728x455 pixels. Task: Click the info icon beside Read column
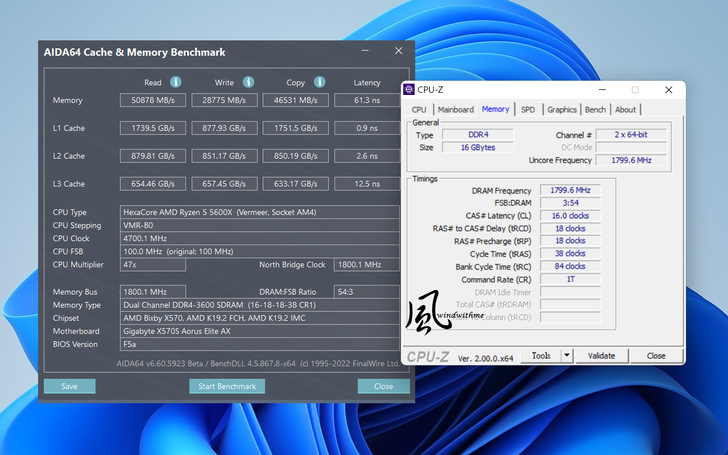(176, 82)
